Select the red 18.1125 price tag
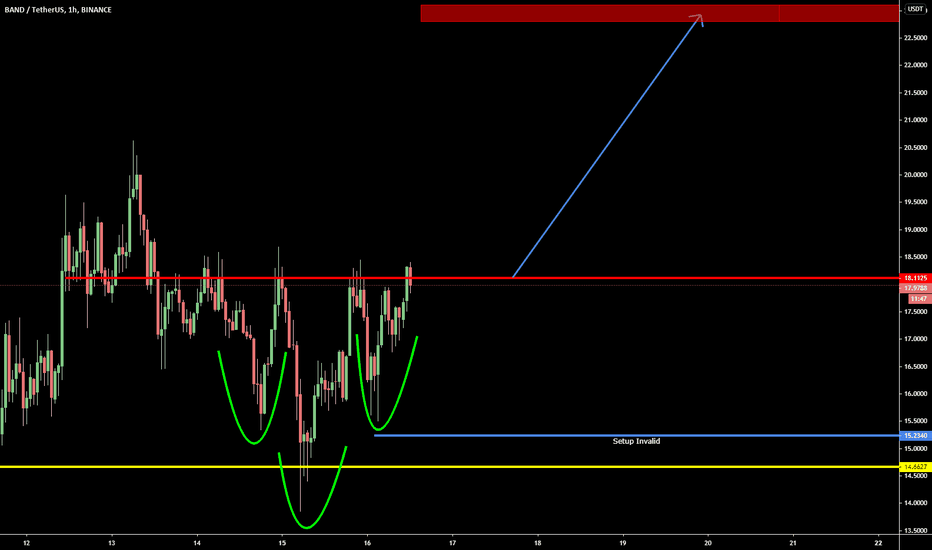This screenshot has height=550, width=932. (915, 278)
